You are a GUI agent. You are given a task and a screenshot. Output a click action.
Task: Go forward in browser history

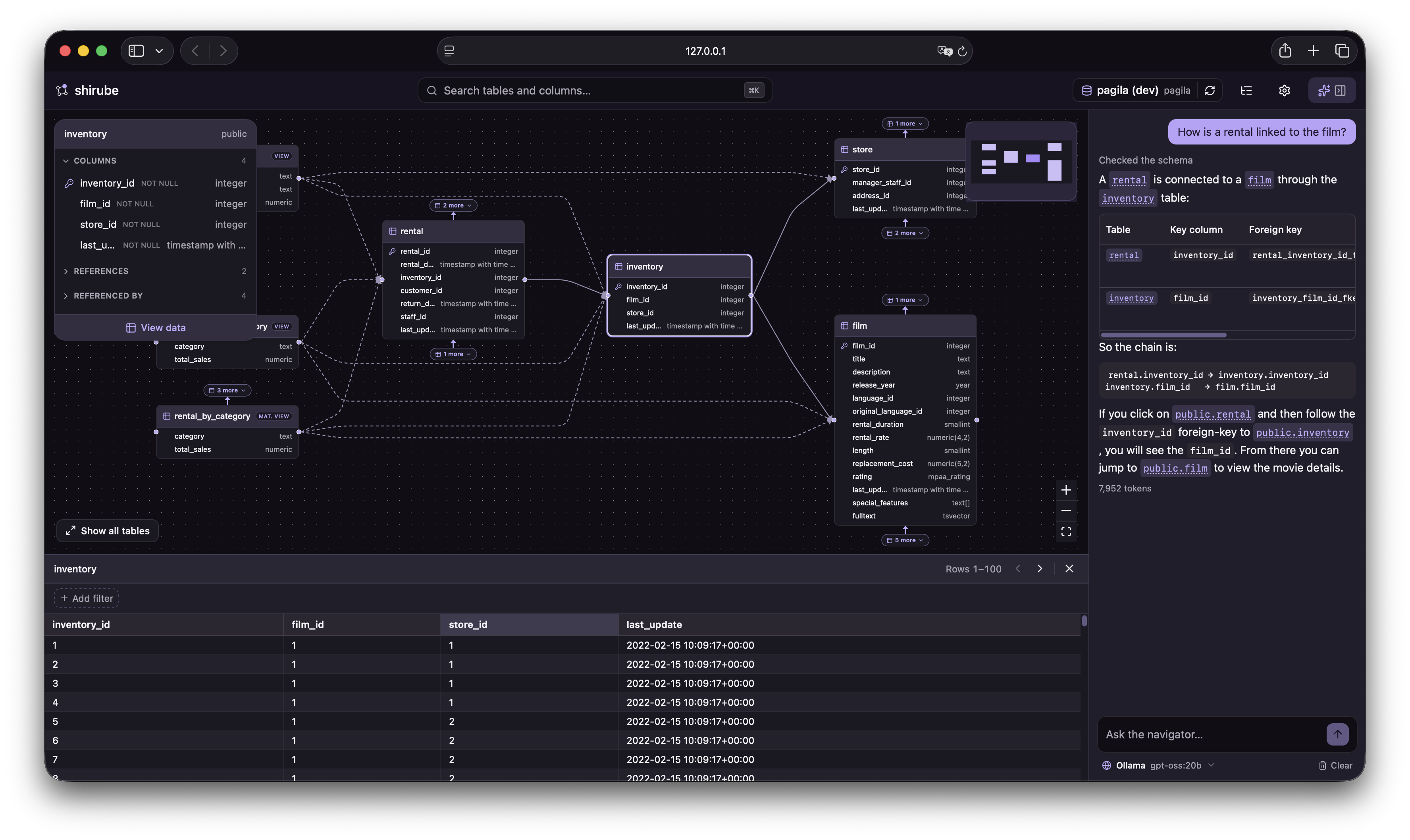223,51
